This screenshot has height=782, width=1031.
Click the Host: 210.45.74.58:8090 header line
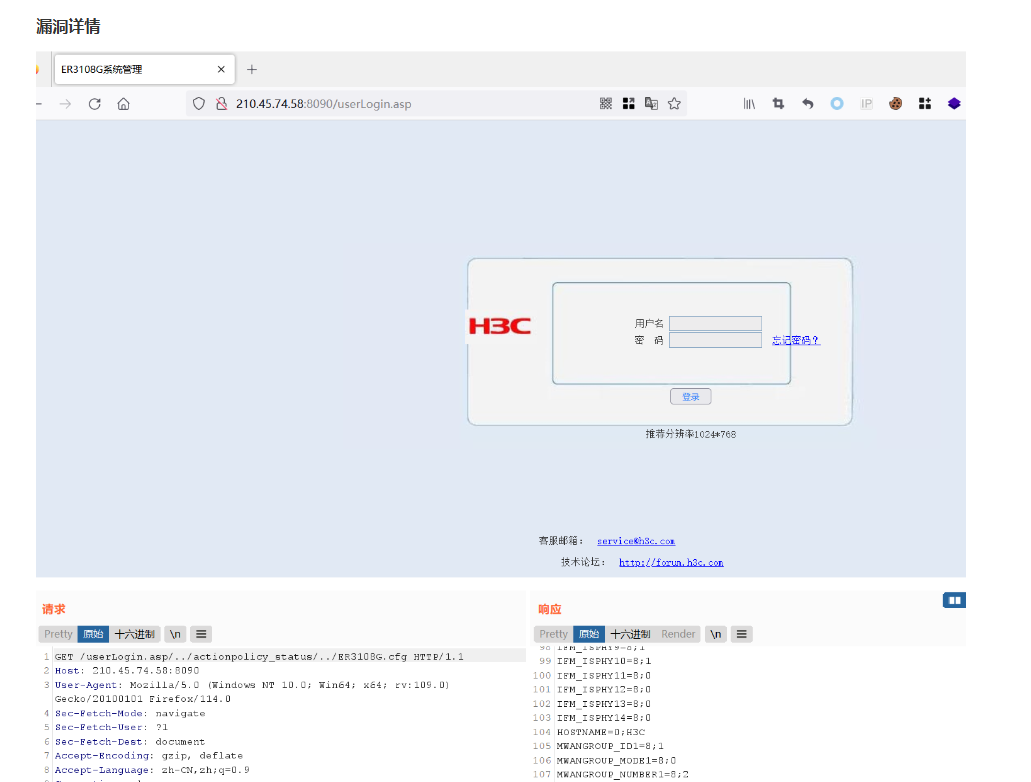point(127,671)
